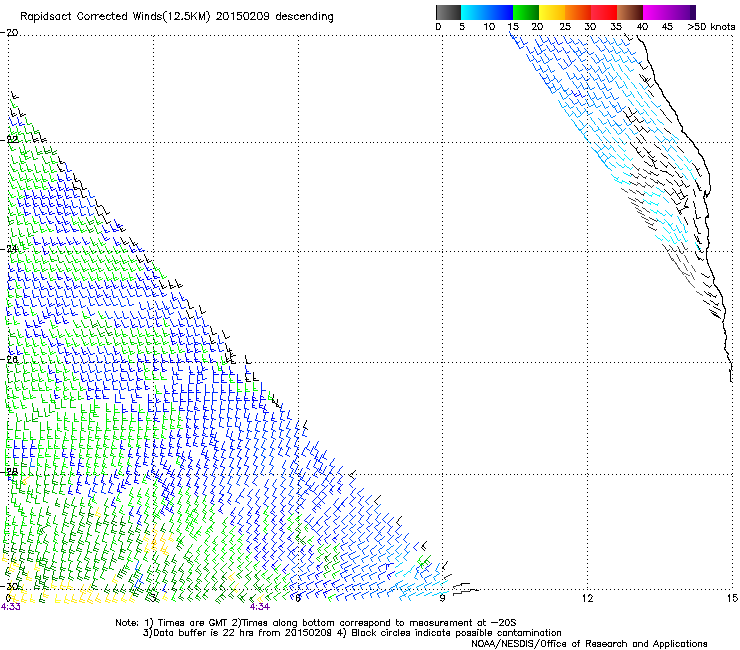
Task: Click the blue 10-15 knots color swatch
Action: click(500, 12)
